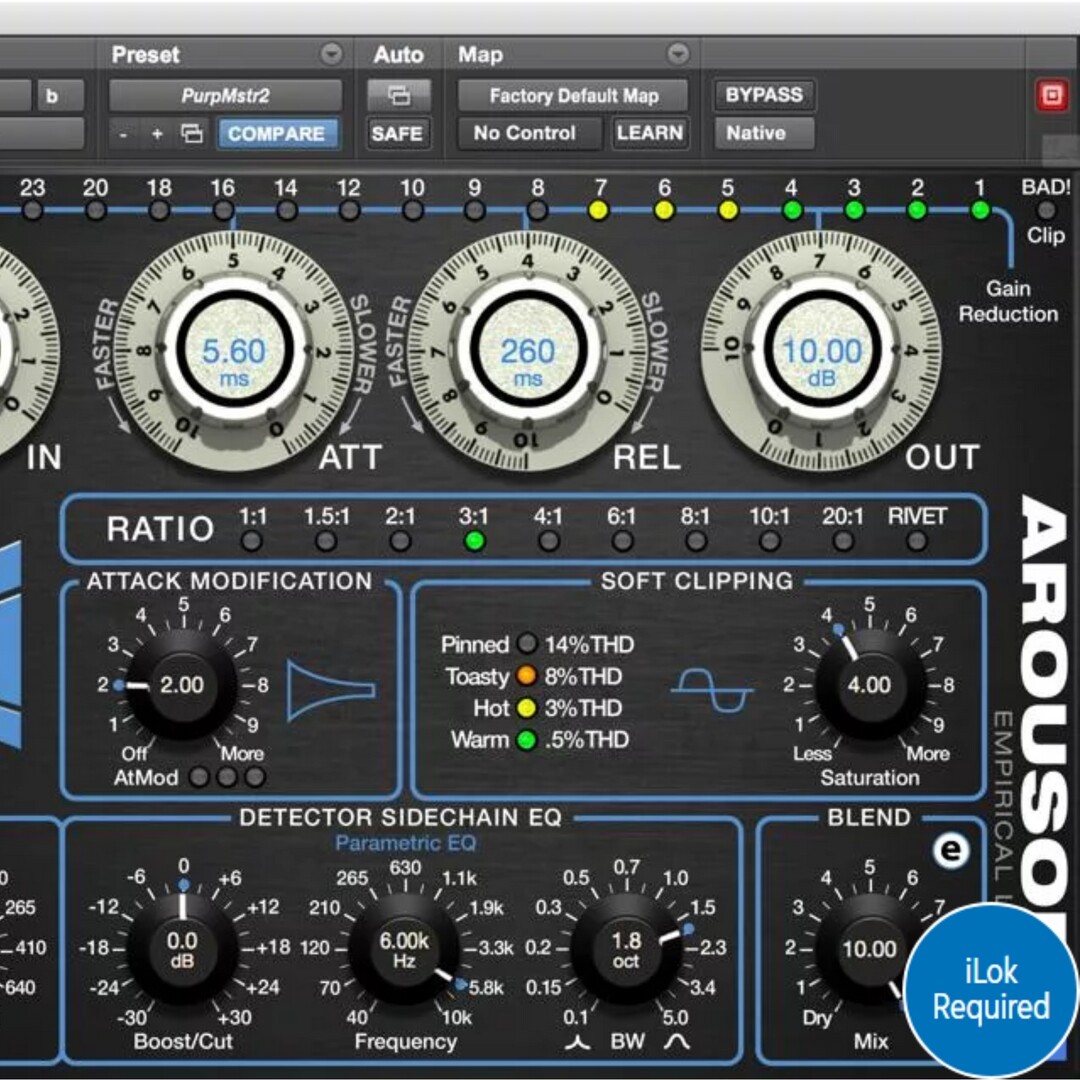Select the 6:1 ratio
The width and height of the screenshot is (1080, 1080).
pos(622,541)
